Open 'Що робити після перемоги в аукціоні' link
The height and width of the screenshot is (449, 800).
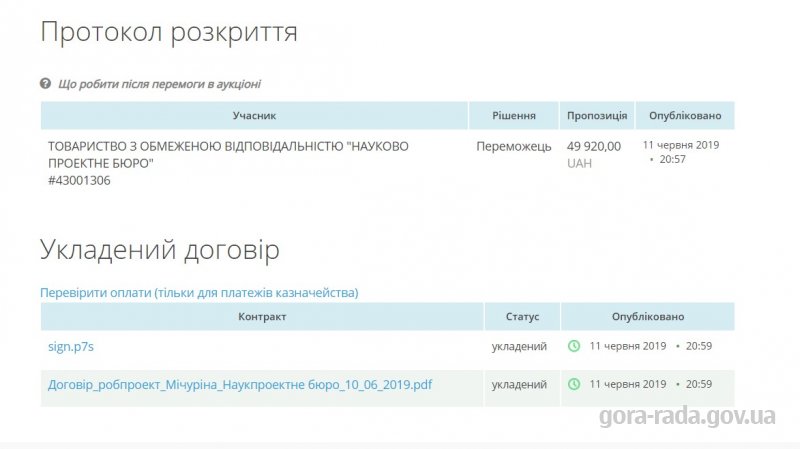tap(159, 84)
